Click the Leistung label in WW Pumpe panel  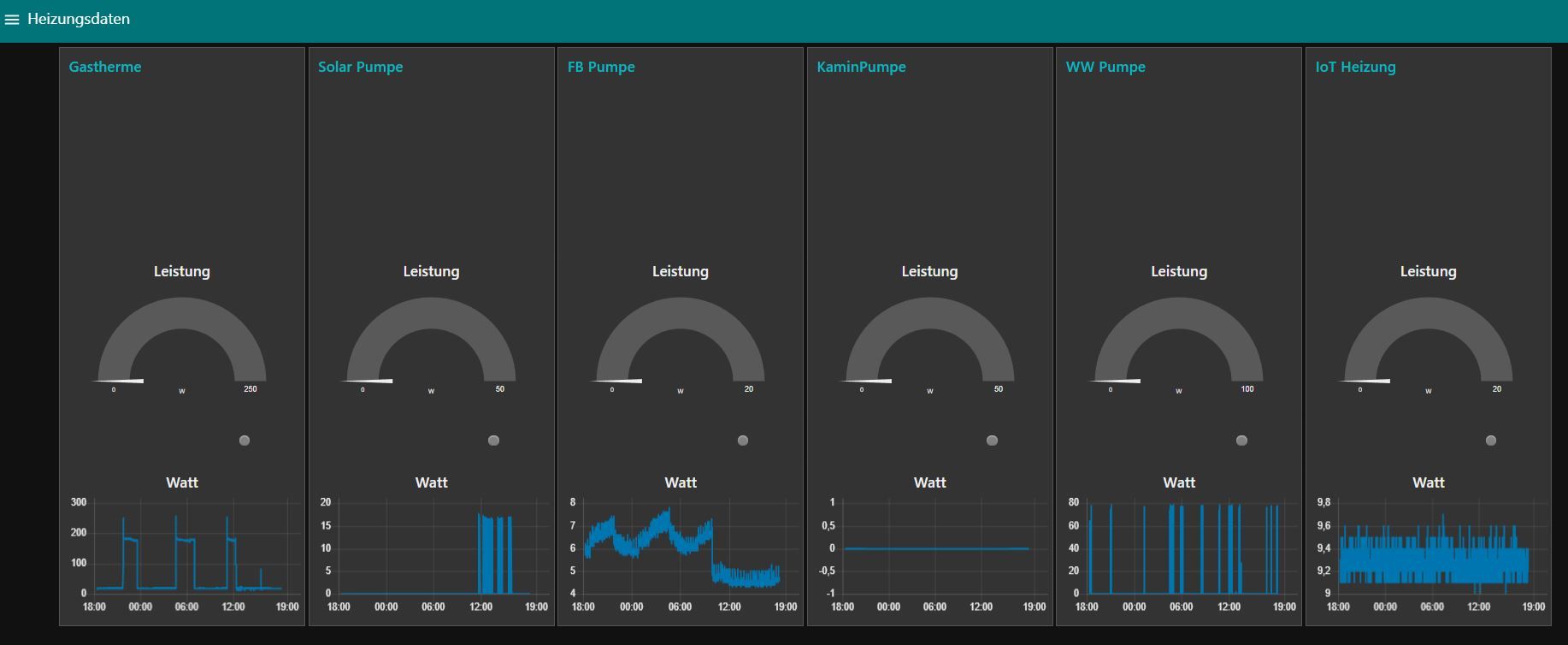(x=1179, y=271)
